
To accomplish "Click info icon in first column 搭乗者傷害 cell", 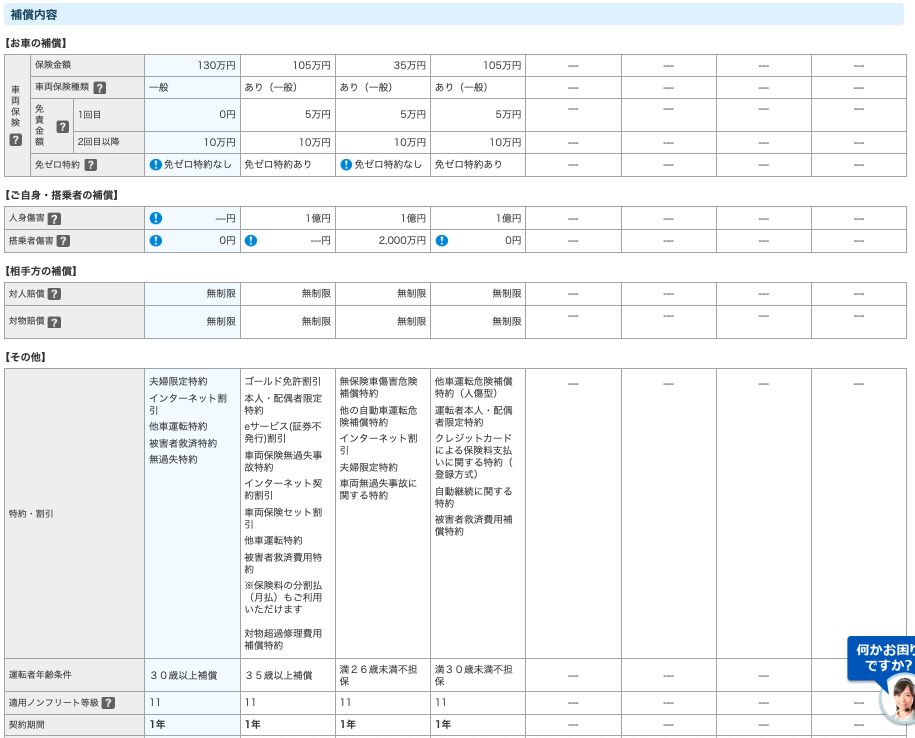I will 155,241.
